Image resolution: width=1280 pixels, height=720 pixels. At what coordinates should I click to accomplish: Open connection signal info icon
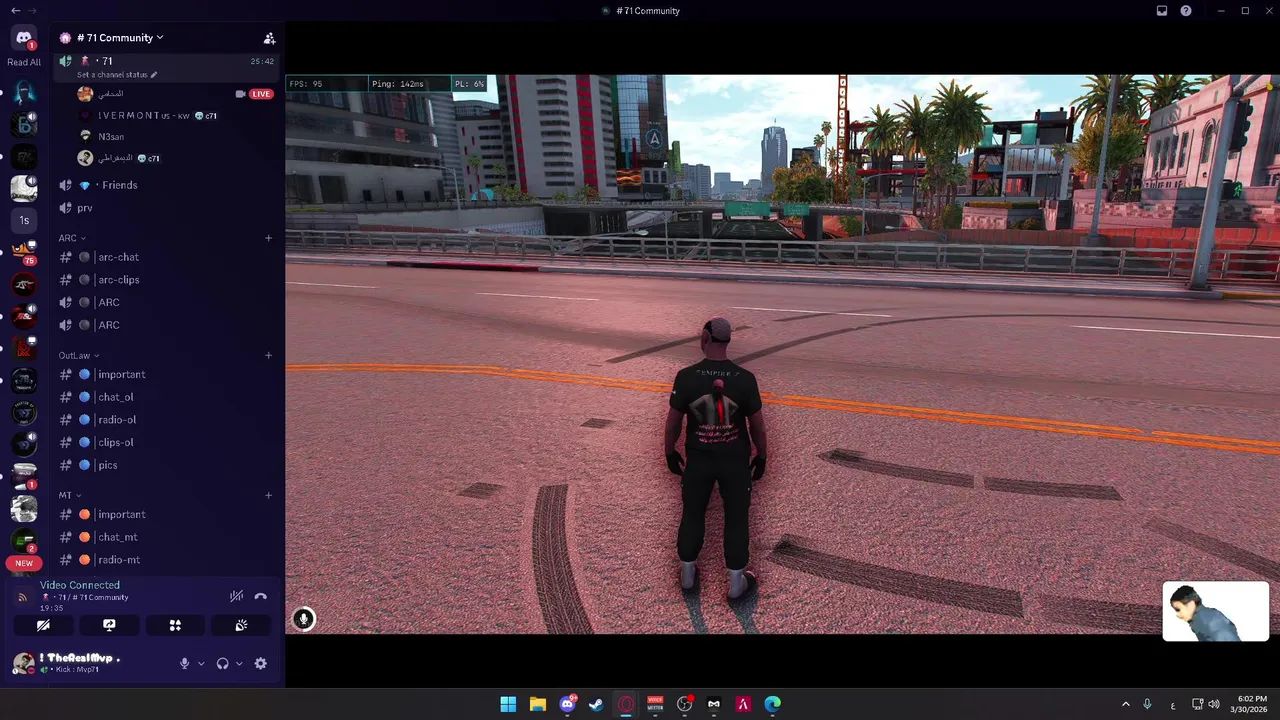pos(23,597)
